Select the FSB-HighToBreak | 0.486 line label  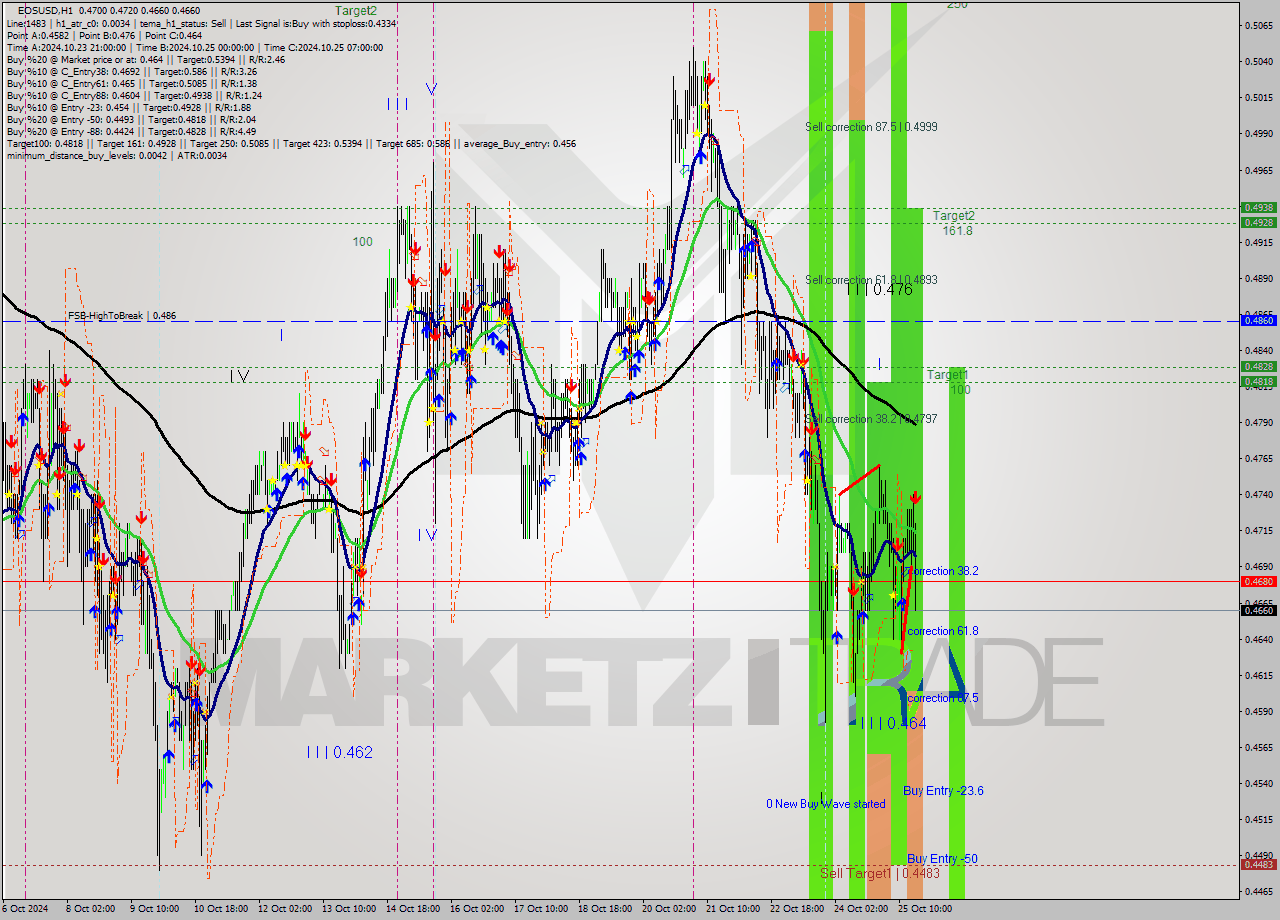122,316
